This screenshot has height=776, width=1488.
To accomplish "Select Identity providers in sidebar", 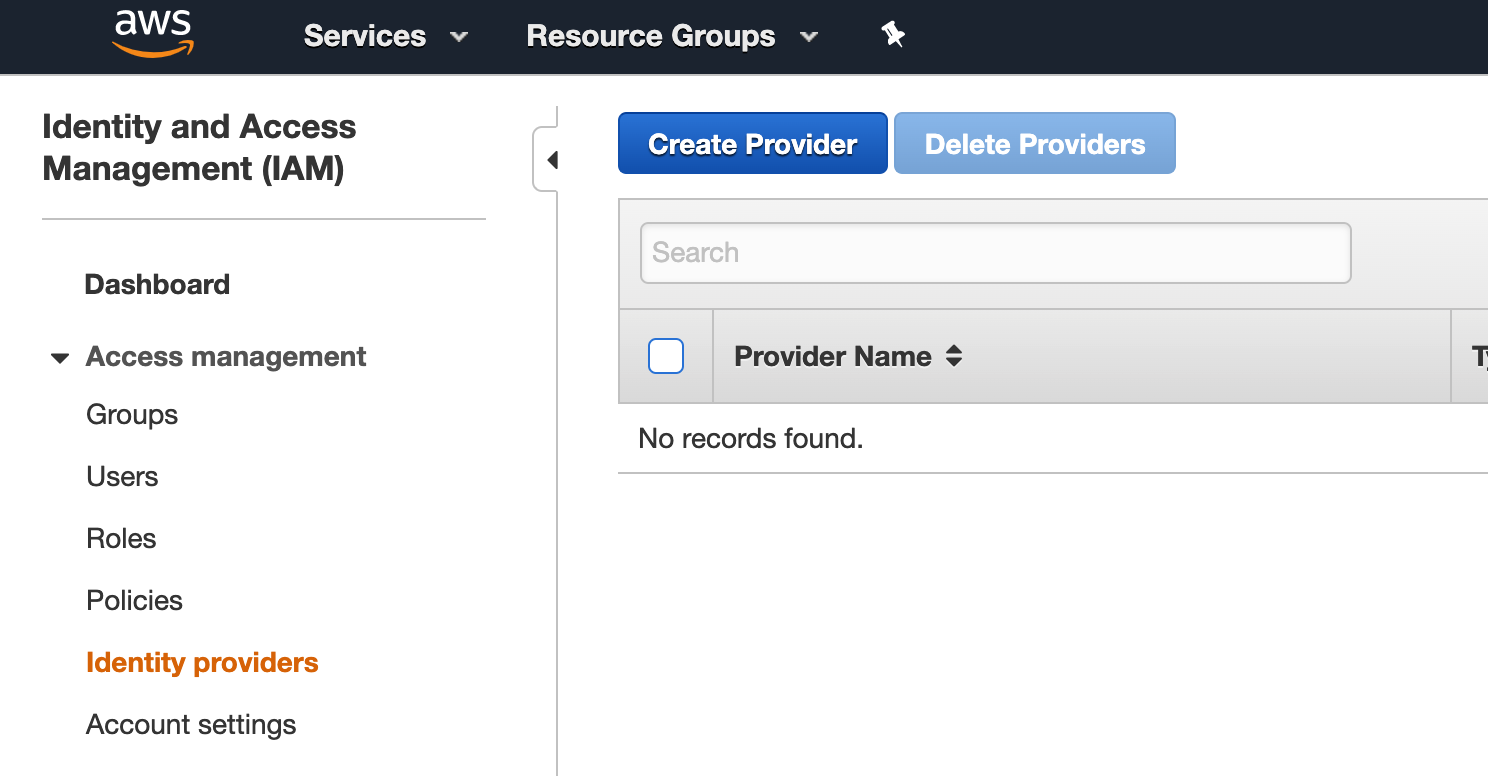I will (x=202, y=662).
